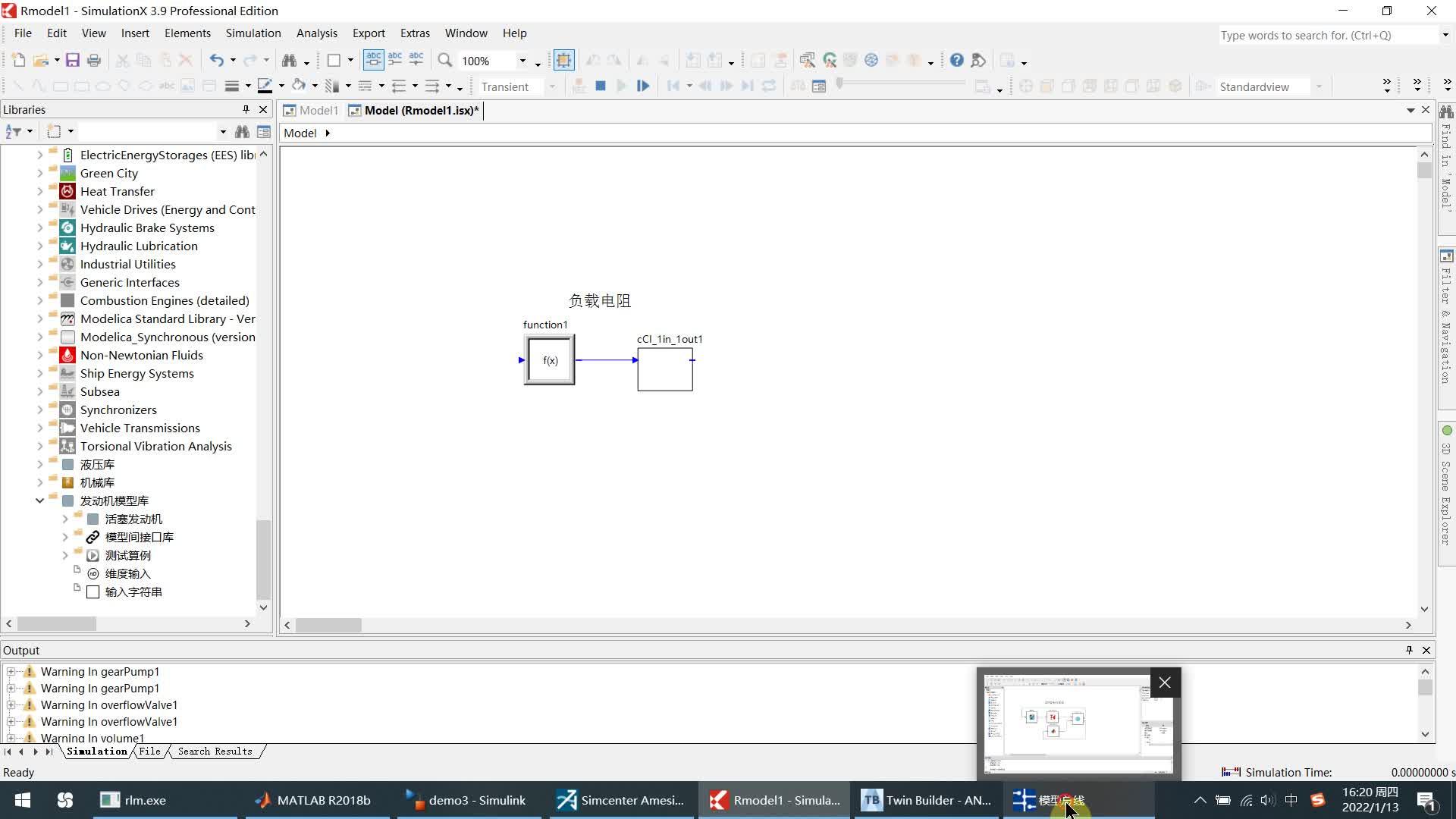The image size is (1456, 819).
Task: Click the Print icon
Action: click(94, 61)
